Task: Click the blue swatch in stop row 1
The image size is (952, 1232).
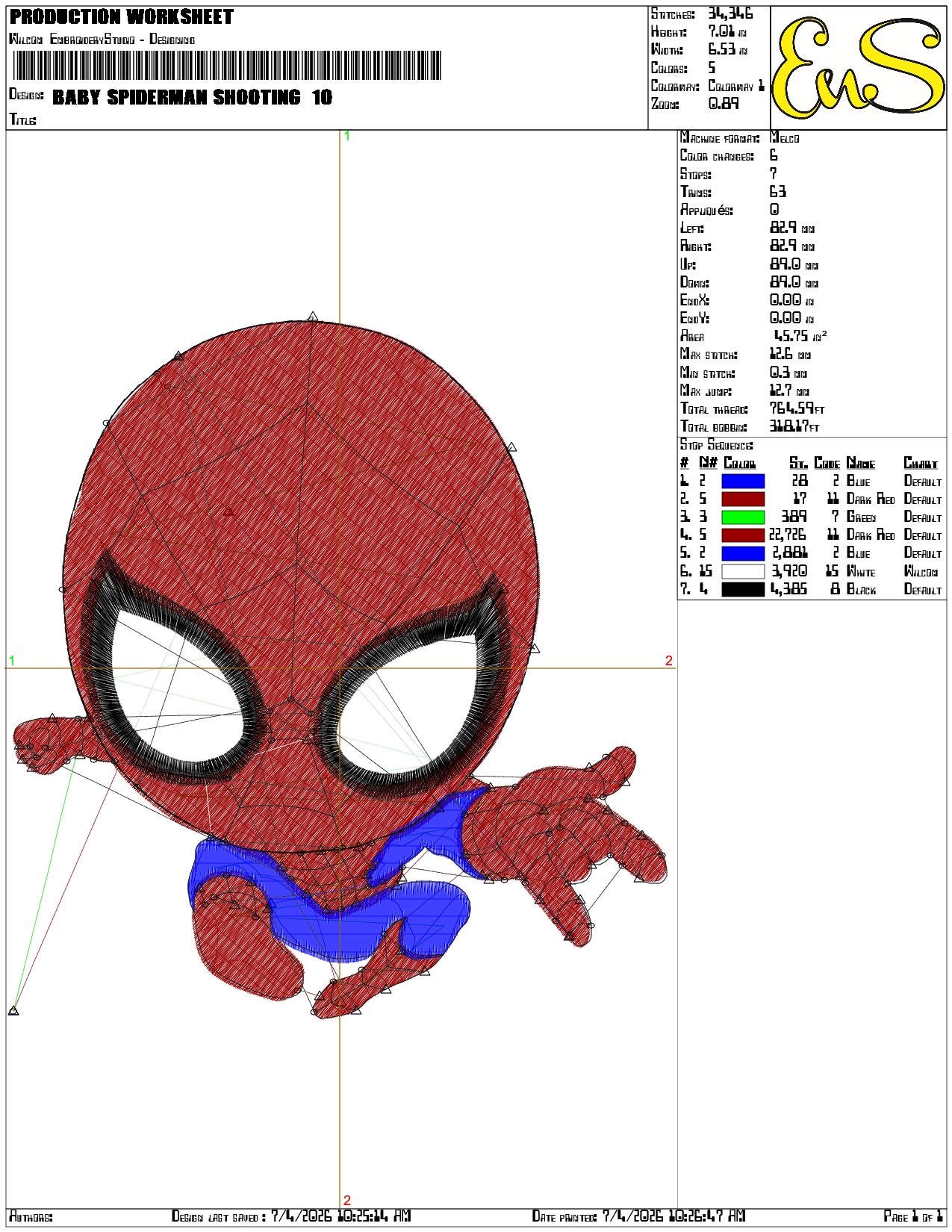Action: (743, 481)
